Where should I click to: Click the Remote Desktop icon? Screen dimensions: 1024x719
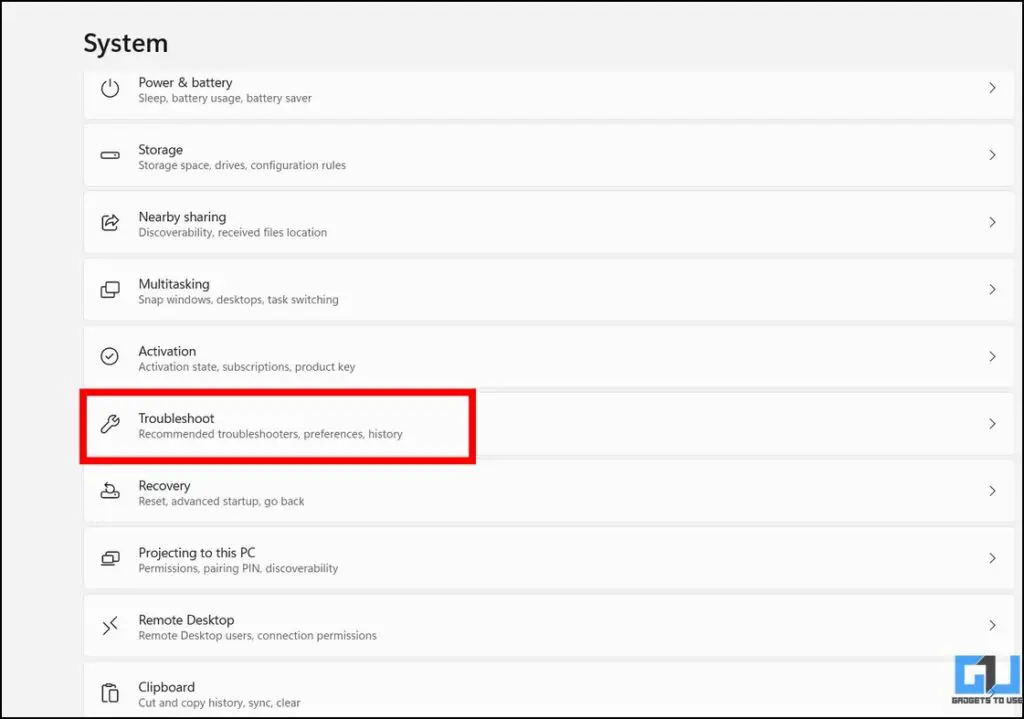110,625
